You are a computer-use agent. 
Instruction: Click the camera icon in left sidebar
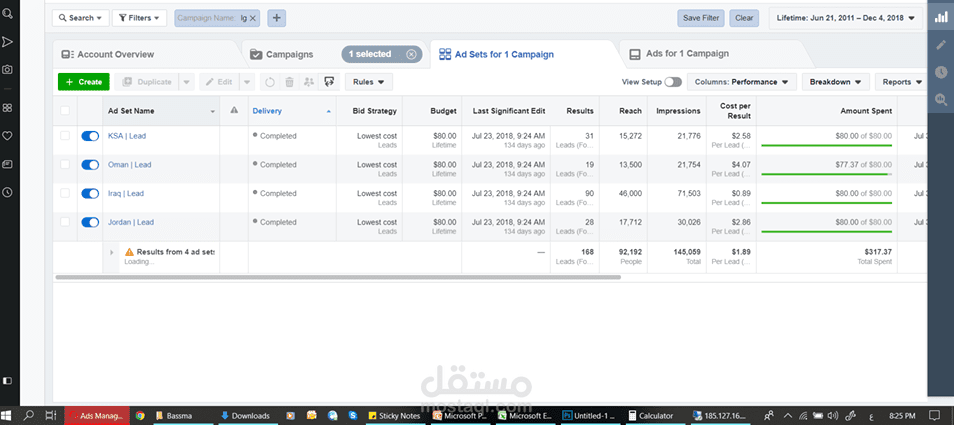7,70
